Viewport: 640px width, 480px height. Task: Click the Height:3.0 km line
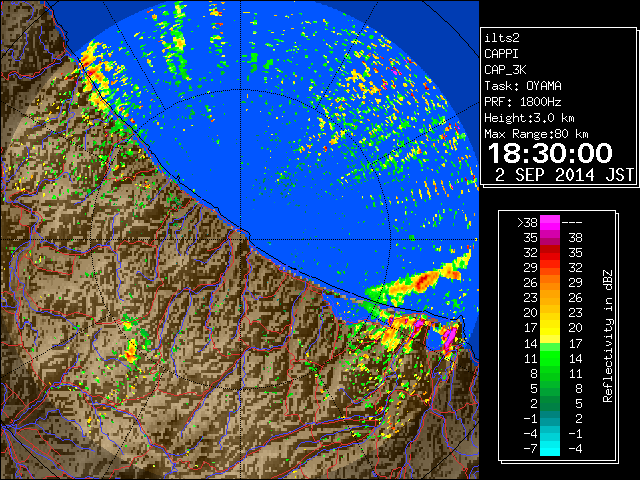pos(529,118)
